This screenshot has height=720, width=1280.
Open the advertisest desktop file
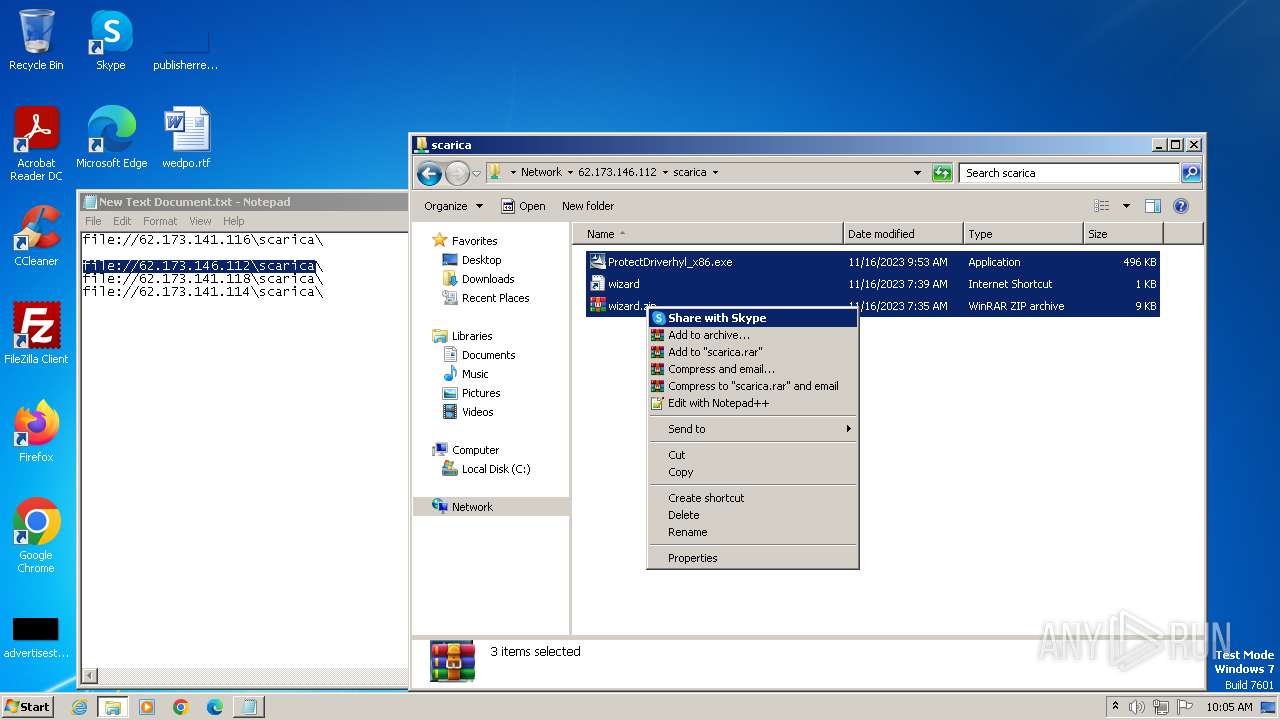(x=36, y=638)
